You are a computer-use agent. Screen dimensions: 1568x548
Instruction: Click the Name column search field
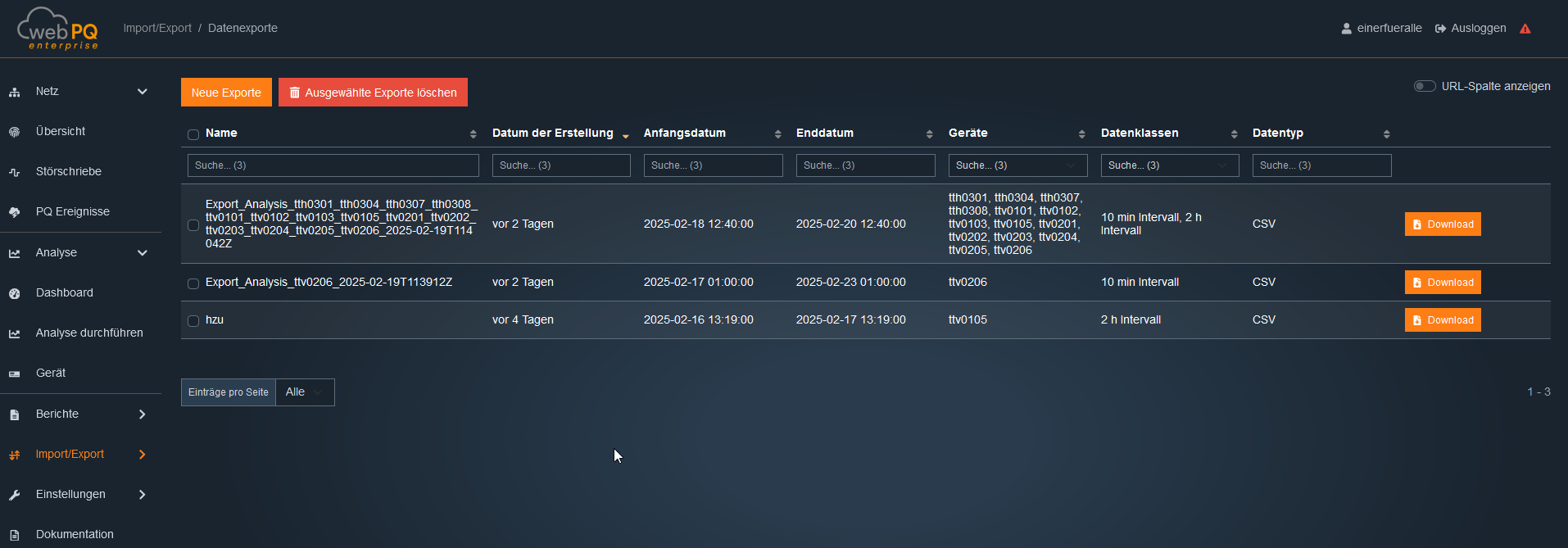tap(333, 165)
